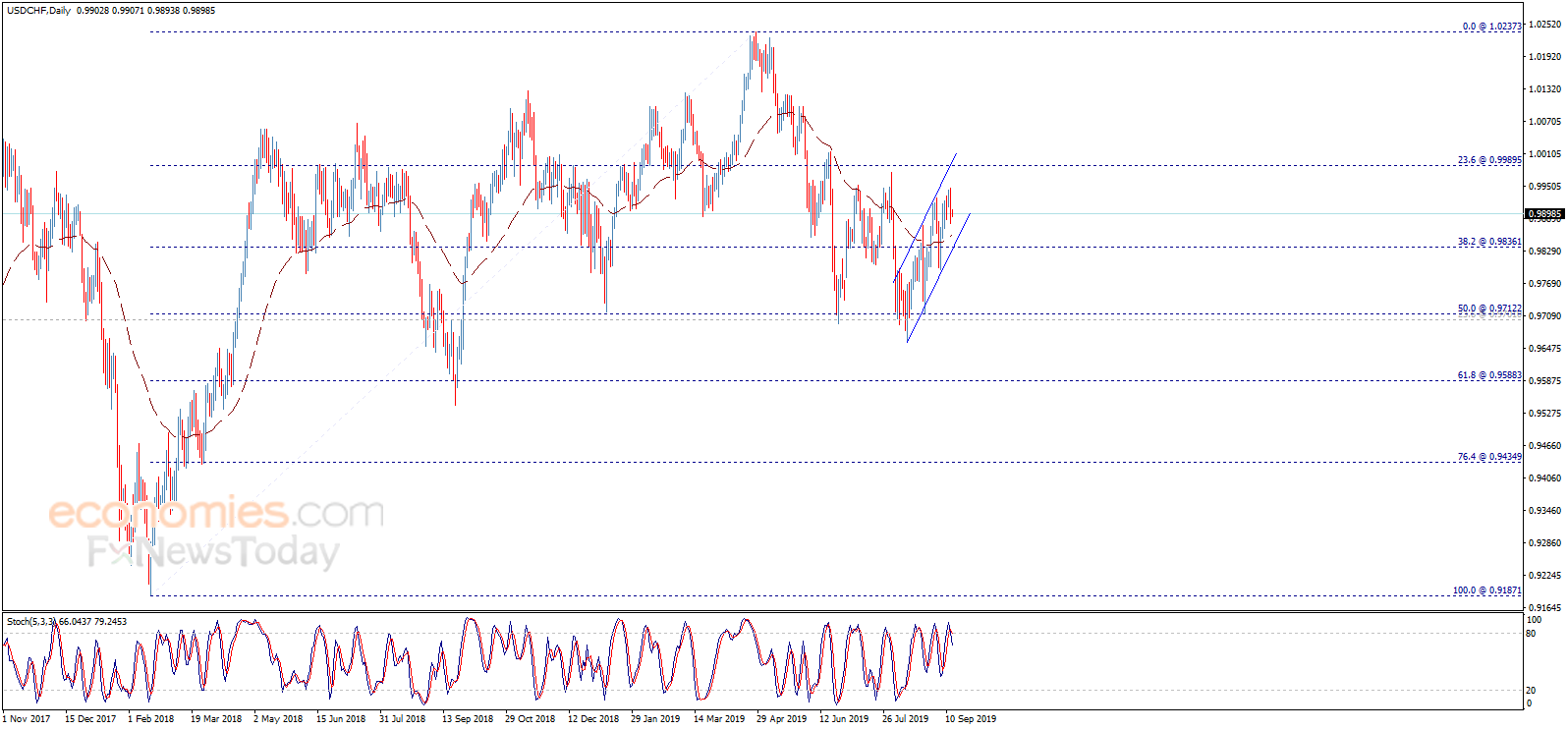Screen dimensions: 1568x730
Task: Click the 0.99505 price axis value
Action: 1544,187
